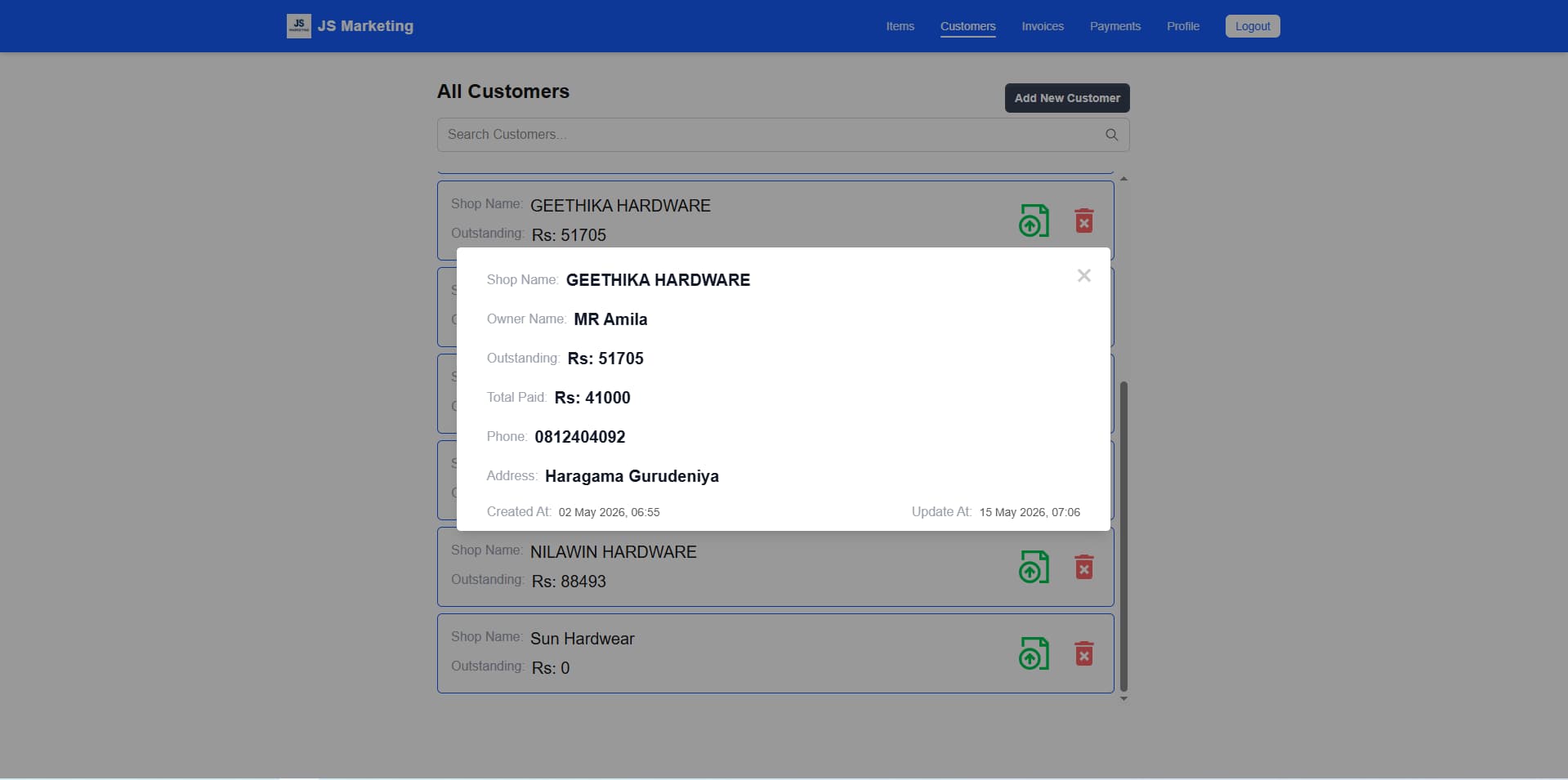Open the Items nav tab

[900, 26]
